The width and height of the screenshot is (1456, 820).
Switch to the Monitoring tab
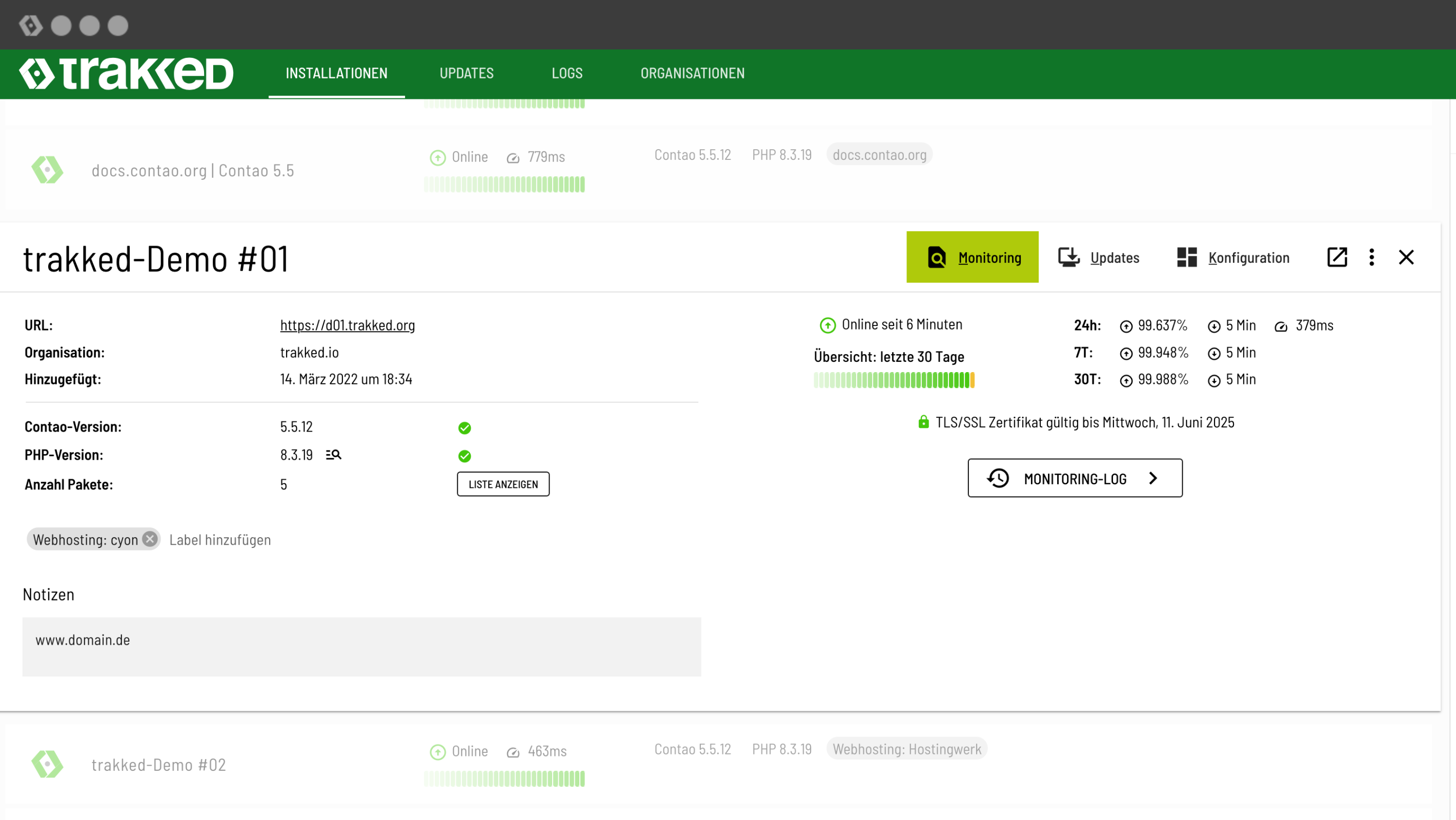tap(972, 257)
